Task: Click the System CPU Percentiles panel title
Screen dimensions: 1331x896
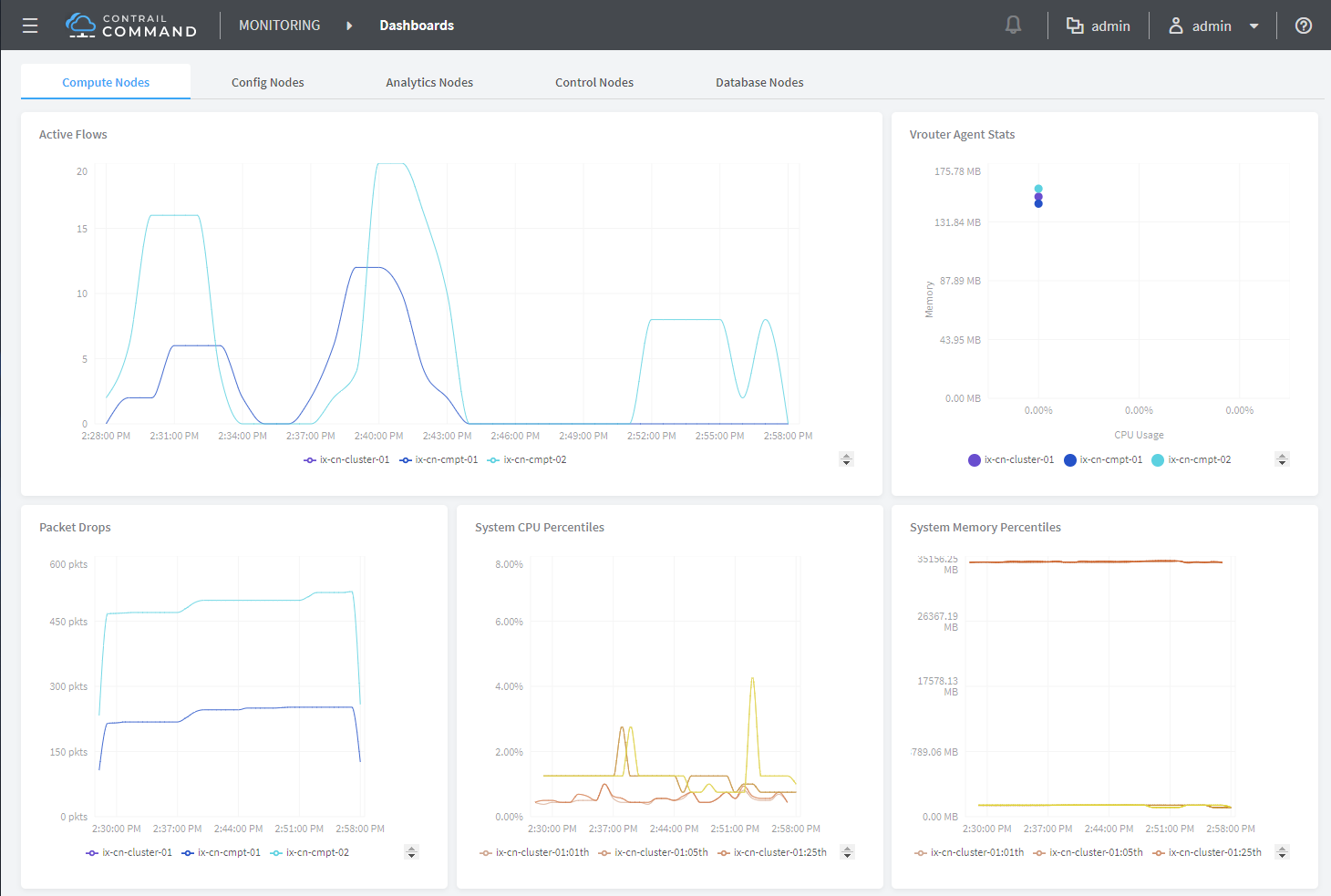Action: [x=540, y=527]
